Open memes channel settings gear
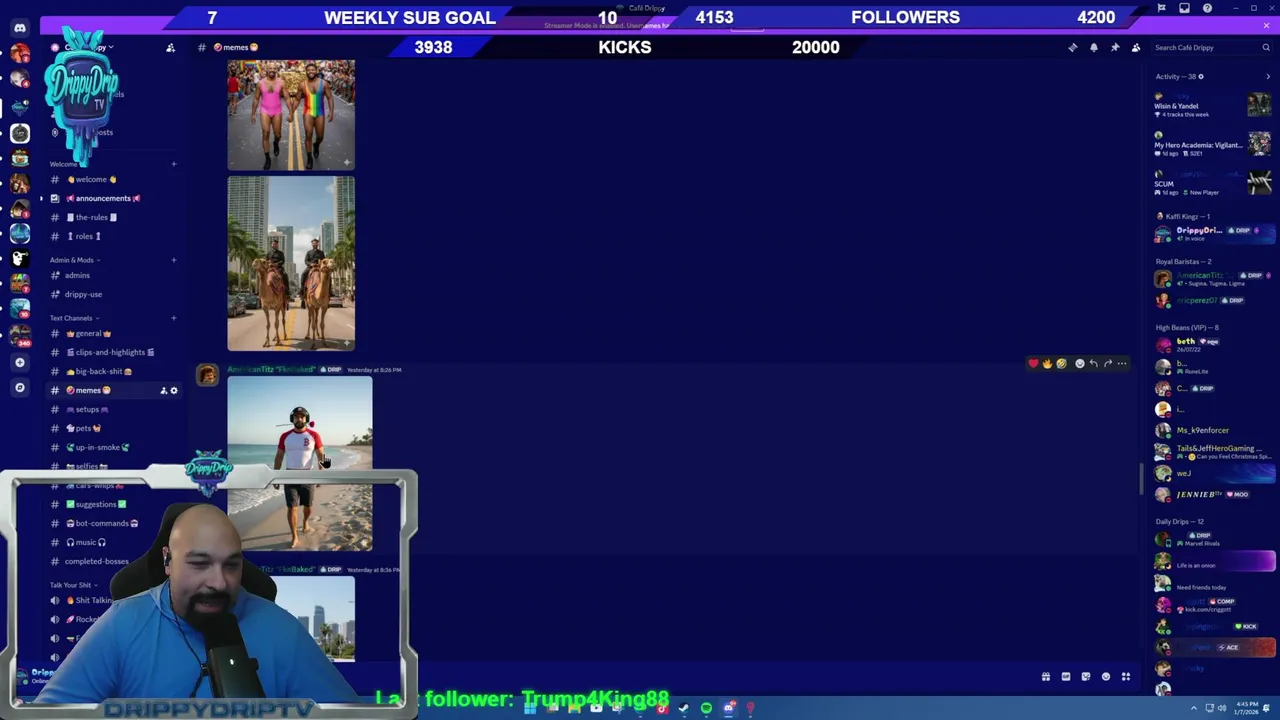Screen dimensions: 1280x720 [x=174, y=390]
